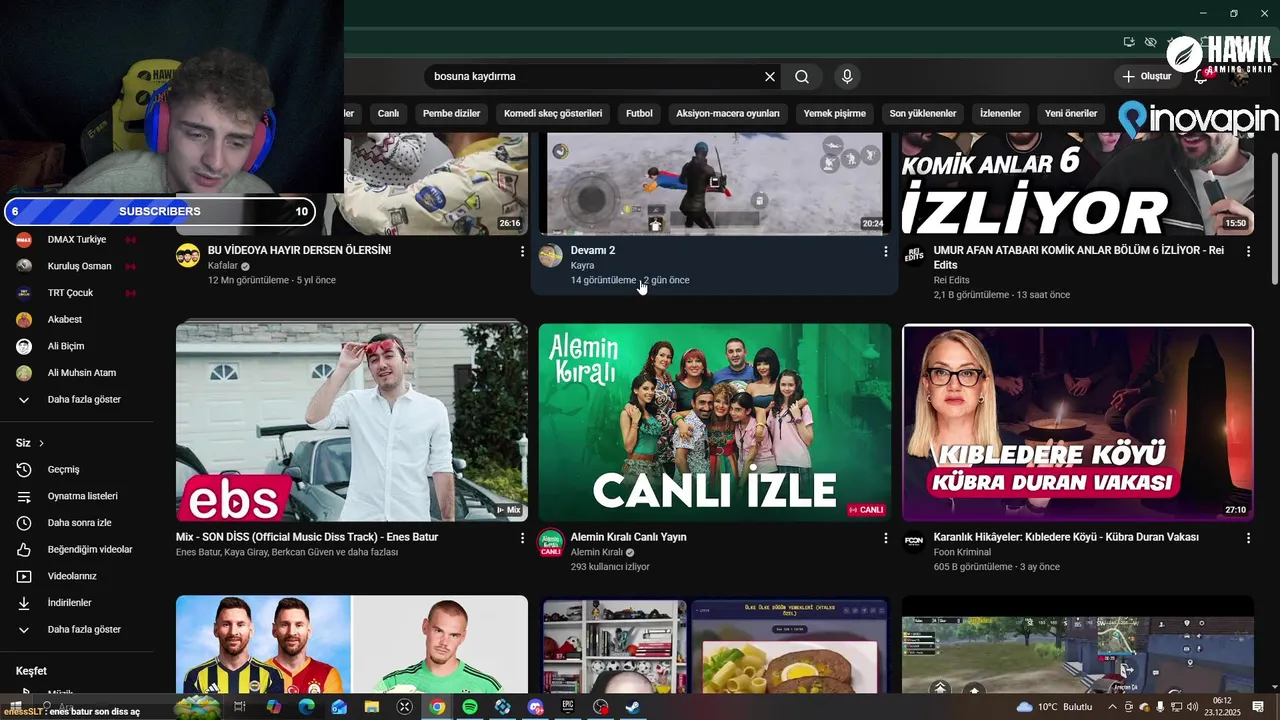Select the Futbol chip
This screenshot has height=720, width=1280.
pos(639,114)
